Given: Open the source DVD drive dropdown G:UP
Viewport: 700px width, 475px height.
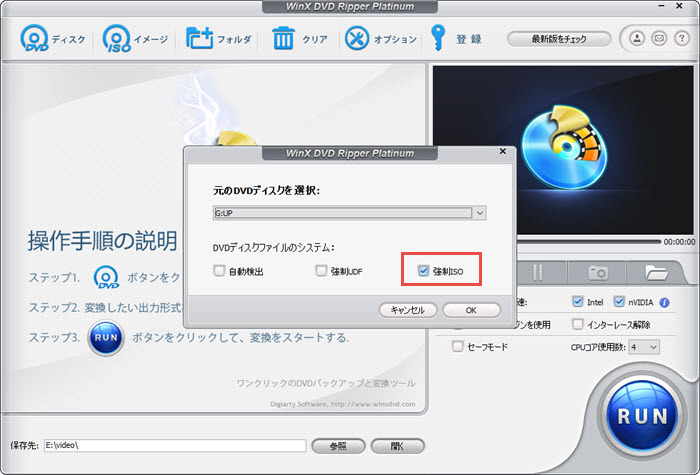Looking at the screenshot, I should [x=350, y=213].
